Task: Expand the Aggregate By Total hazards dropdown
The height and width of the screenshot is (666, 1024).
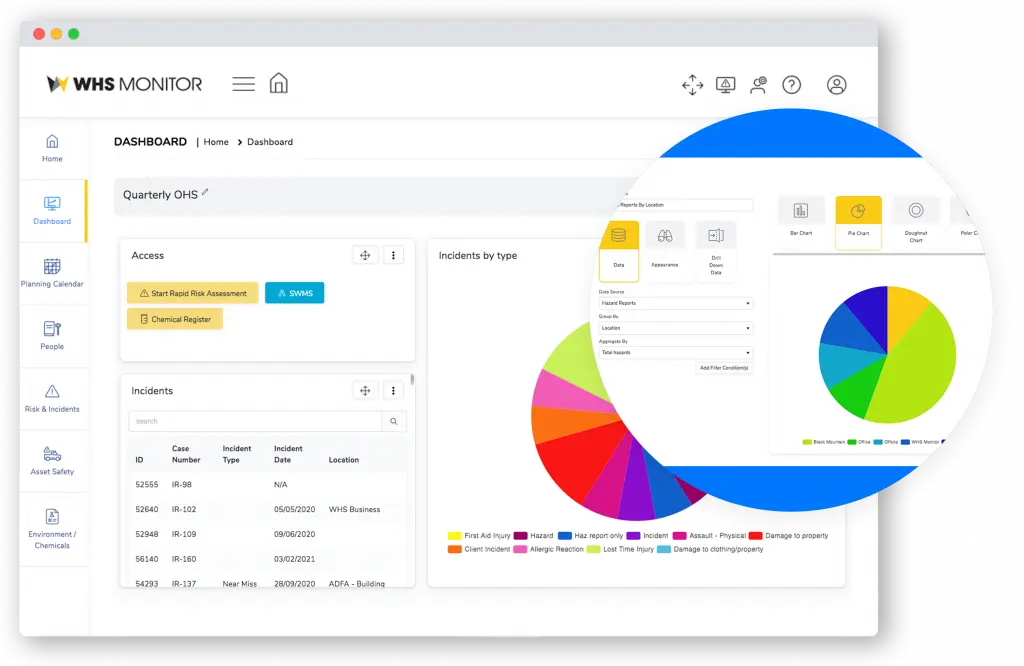Action: pos(675,352)
